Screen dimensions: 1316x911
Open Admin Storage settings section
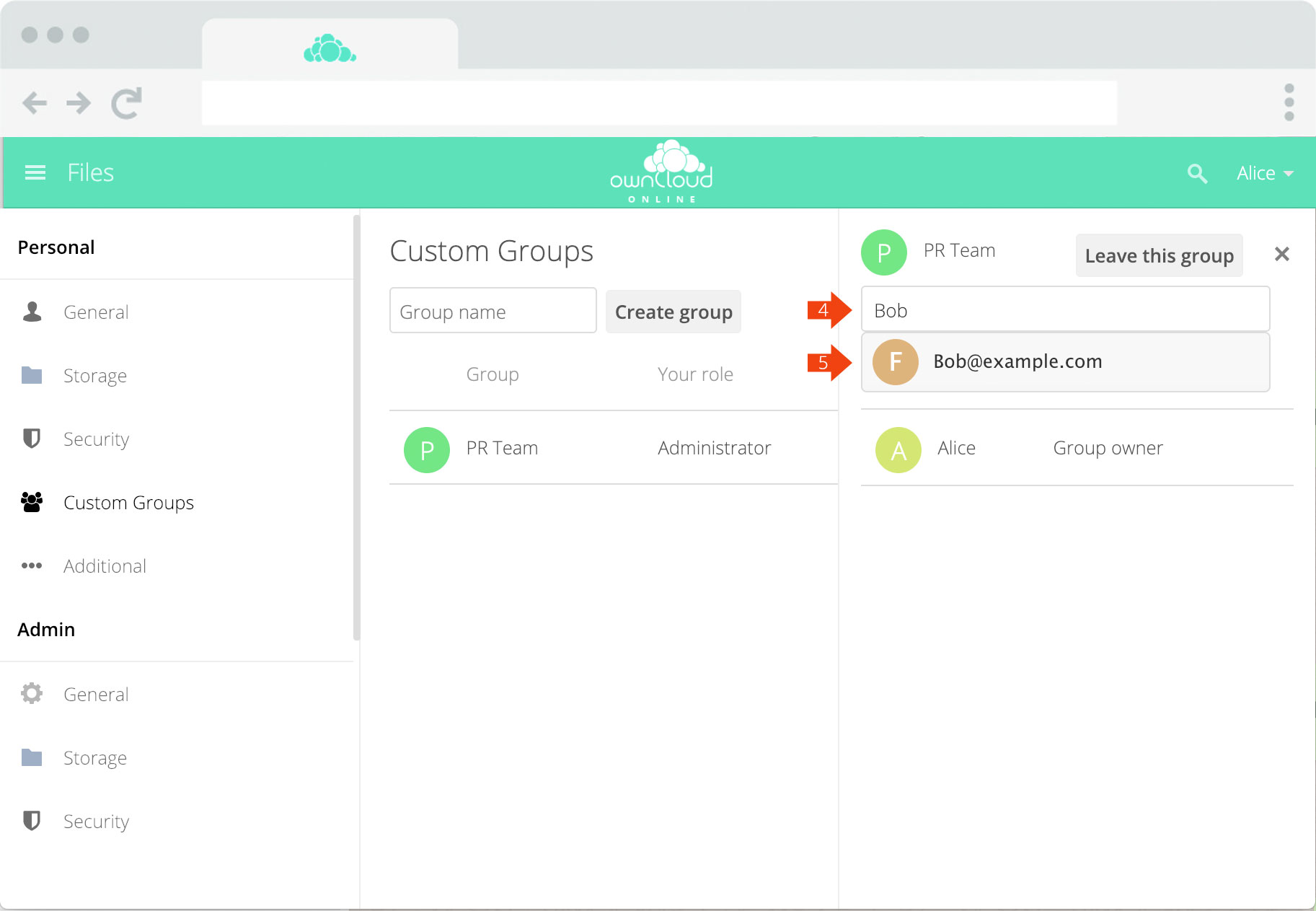point(94,758)
